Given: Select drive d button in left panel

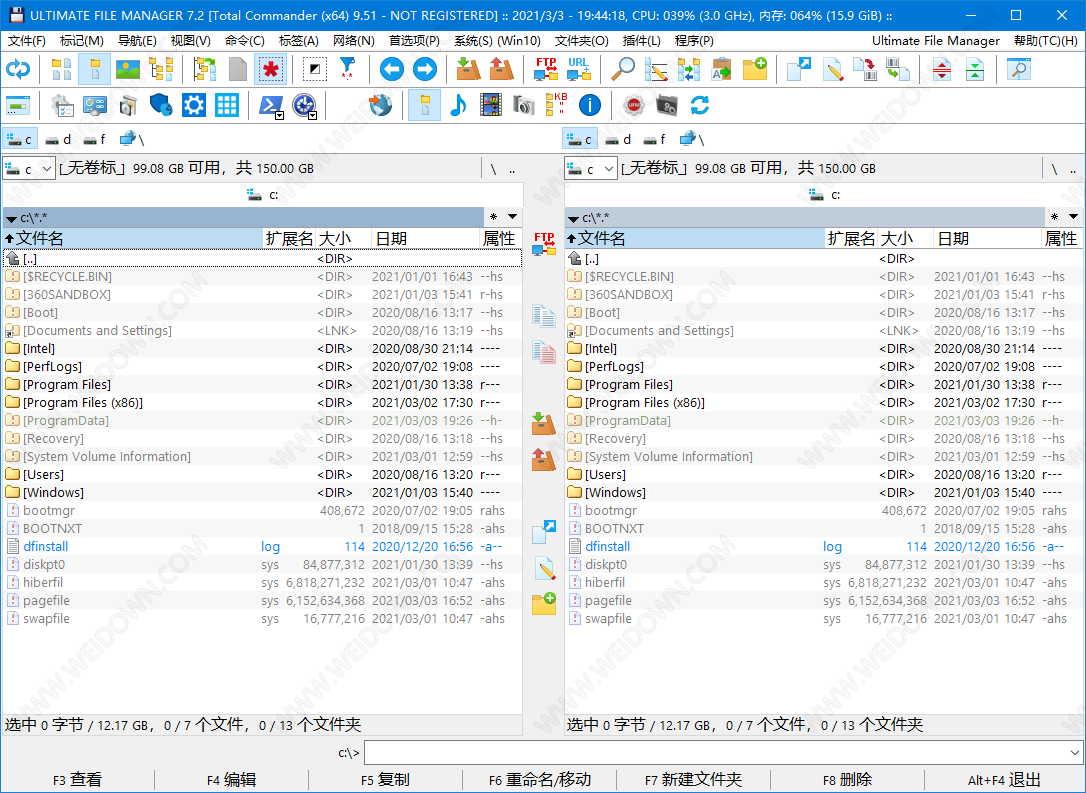Looking at the screenshot, I should pyautogui.click(x=58, y=139).
